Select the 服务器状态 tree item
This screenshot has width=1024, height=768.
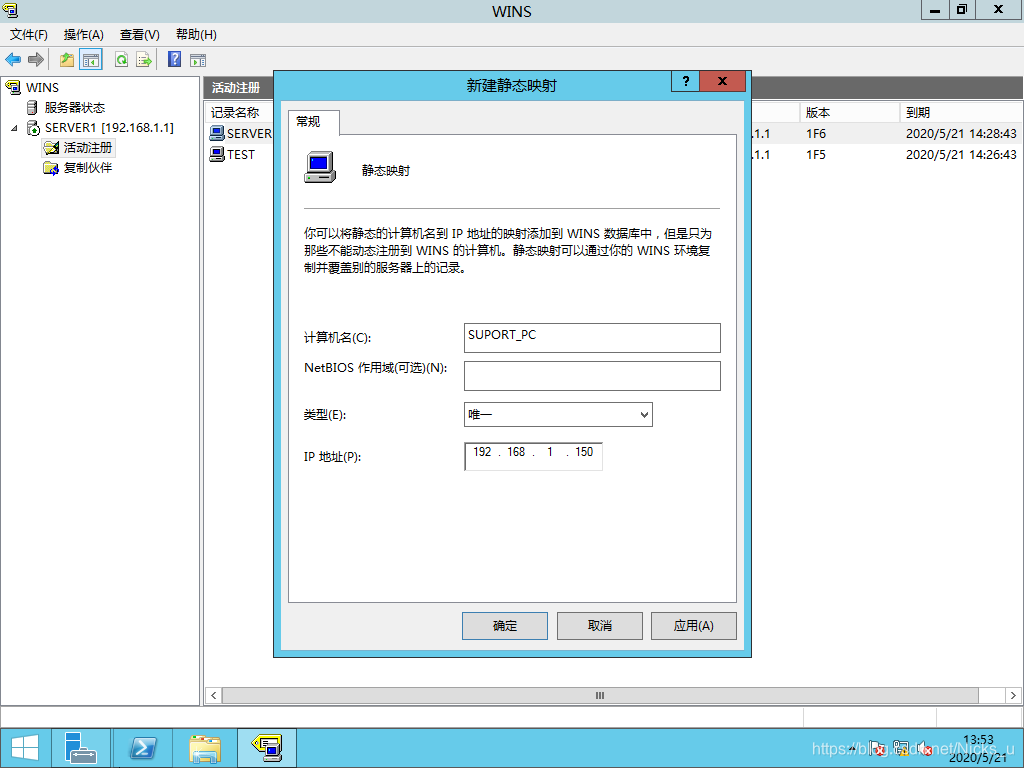point(74,107)
